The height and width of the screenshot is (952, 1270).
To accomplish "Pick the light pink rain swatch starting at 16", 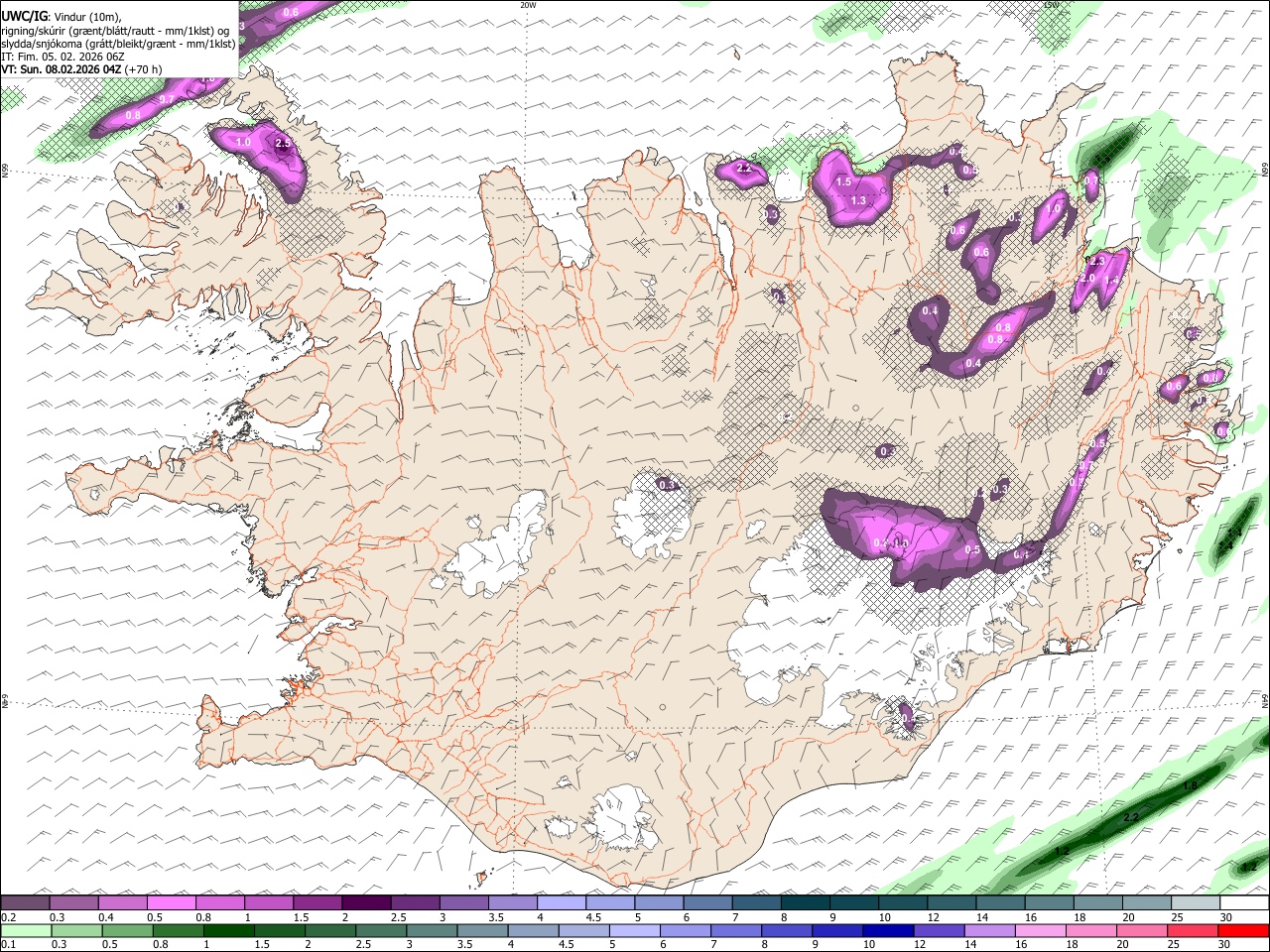I will point(1040,931).
